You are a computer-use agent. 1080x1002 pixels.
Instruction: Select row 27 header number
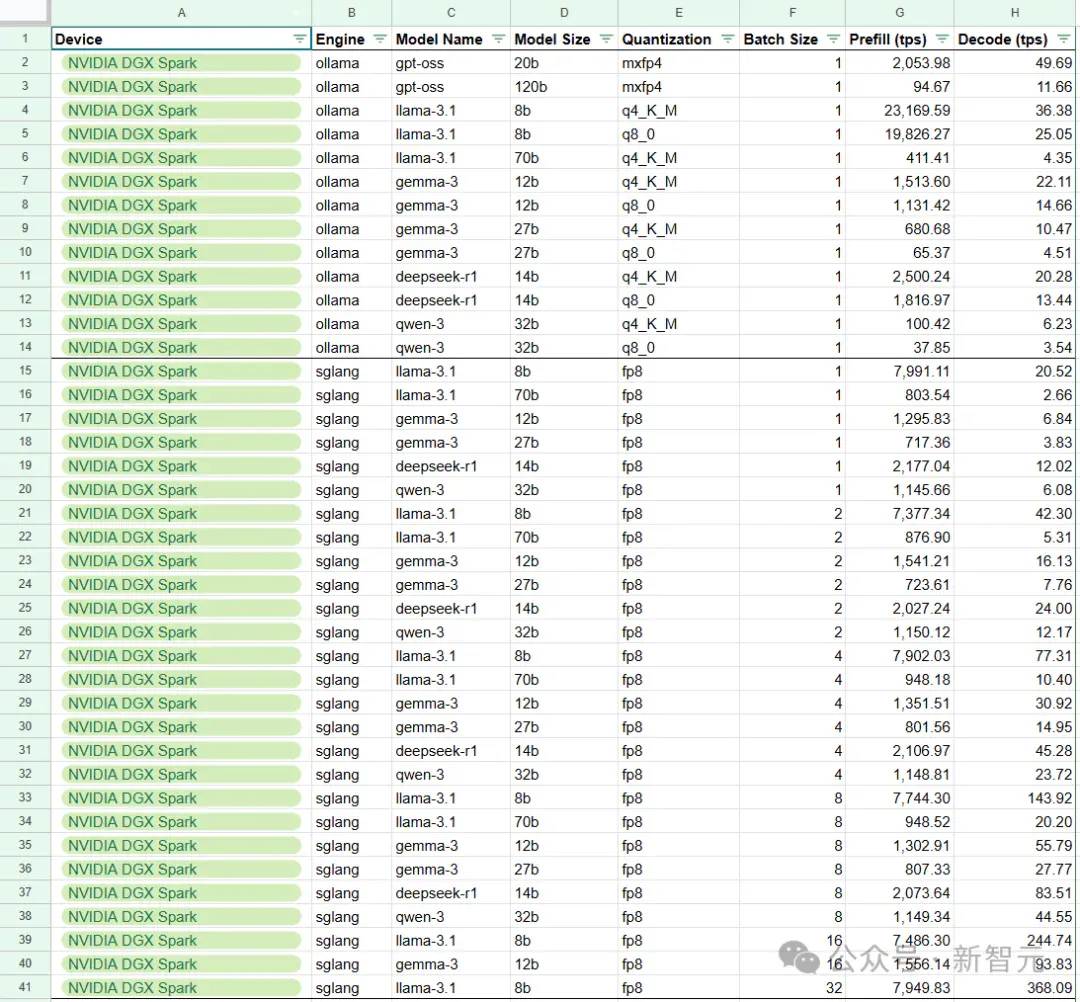point(25,655)
